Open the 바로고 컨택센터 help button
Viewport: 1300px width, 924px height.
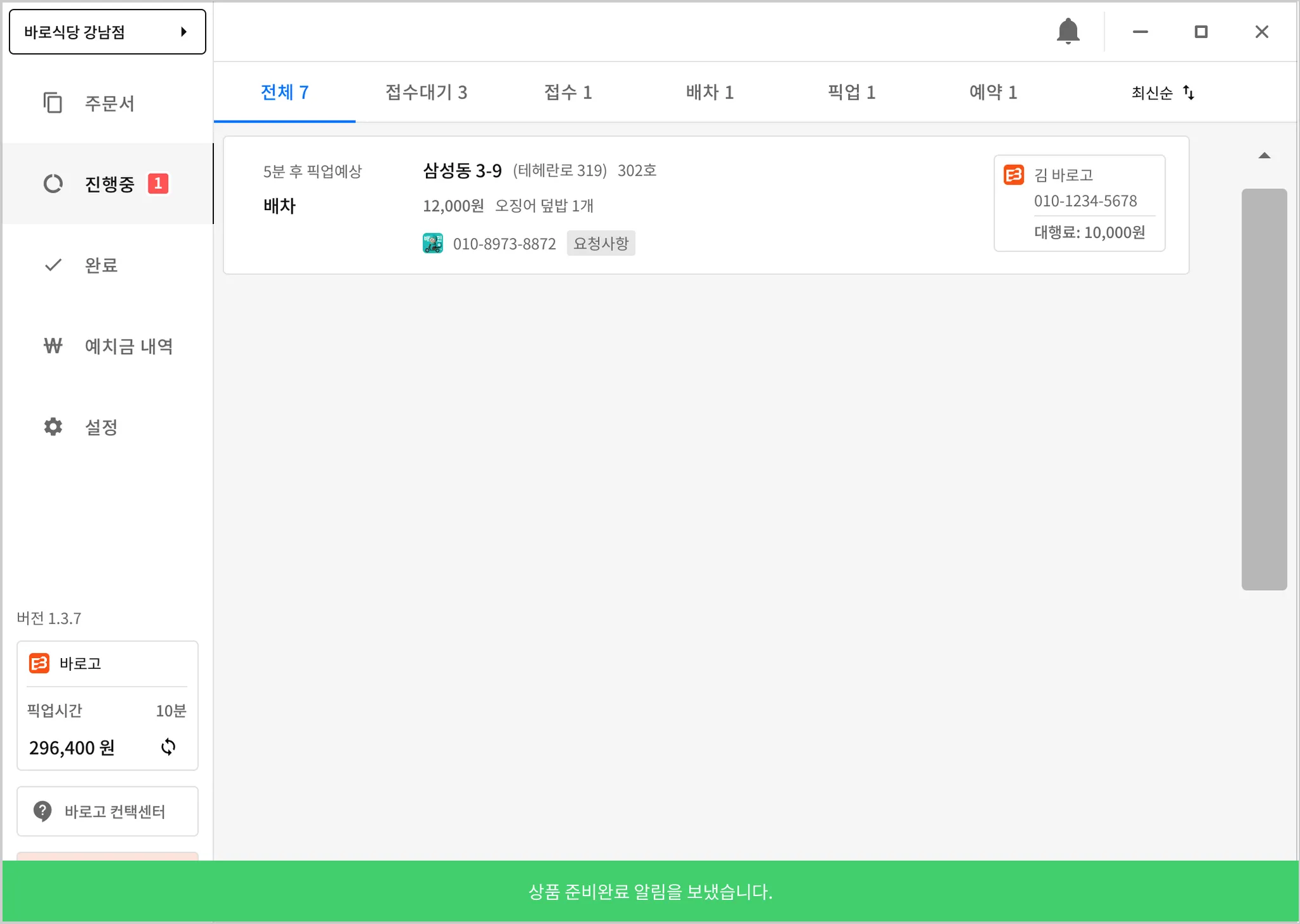(107, 811)
